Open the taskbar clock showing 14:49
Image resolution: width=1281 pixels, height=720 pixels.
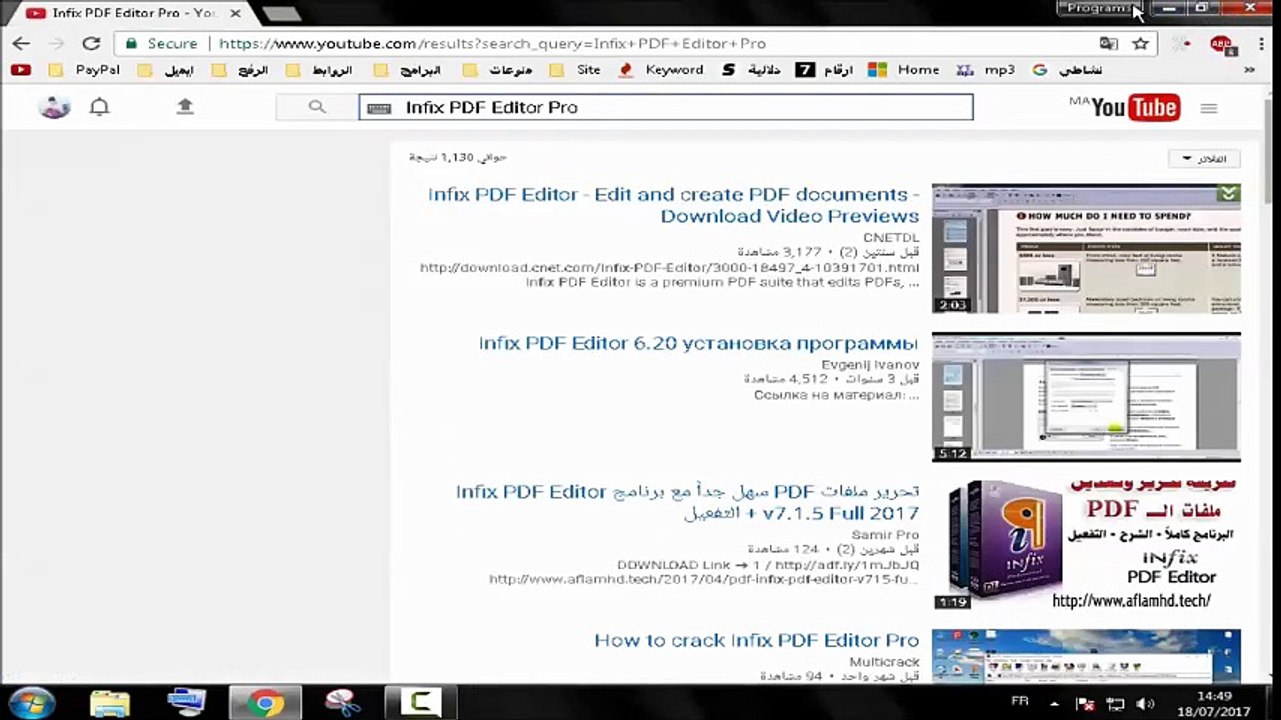click(1212, 703)
